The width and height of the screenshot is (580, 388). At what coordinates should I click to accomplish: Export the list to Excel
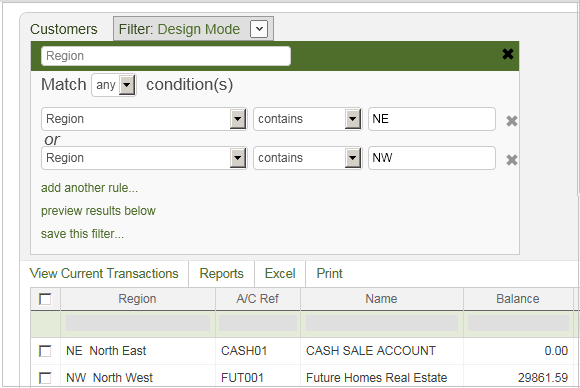280,273
